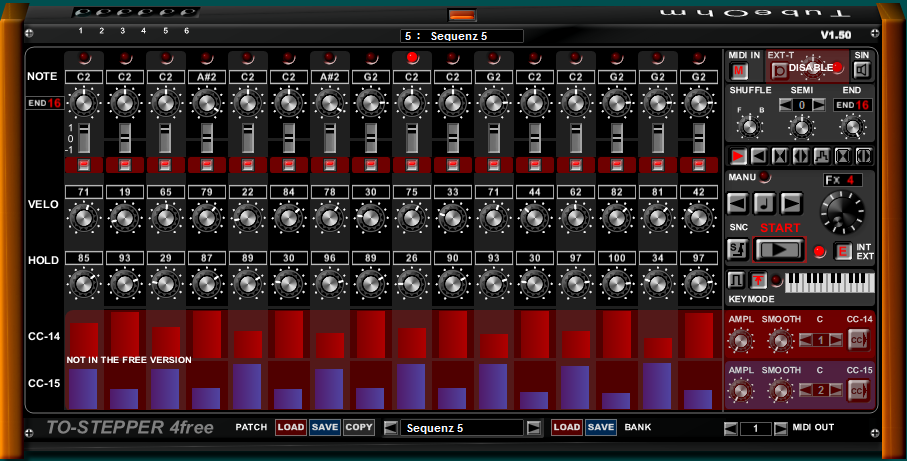Image resolution: width=907 pixels, height=461 pixels.
Task: Select boxed converging arrows direction mode
Action: click(842, 156)
